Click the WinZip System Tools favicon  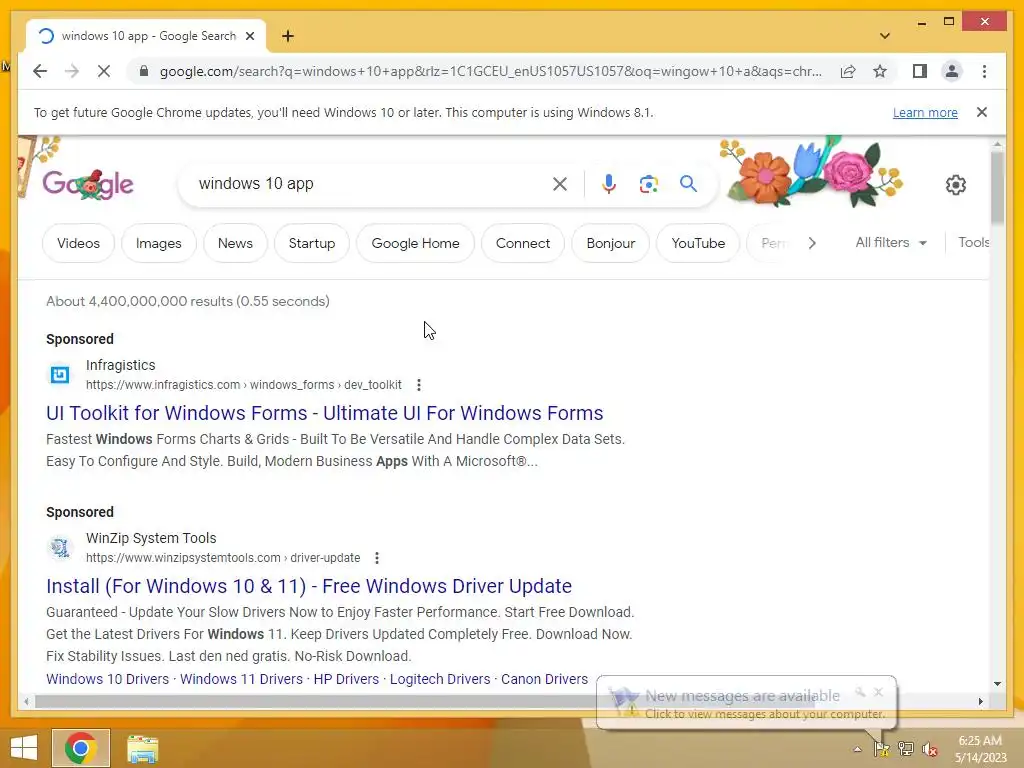click(60, 547)
